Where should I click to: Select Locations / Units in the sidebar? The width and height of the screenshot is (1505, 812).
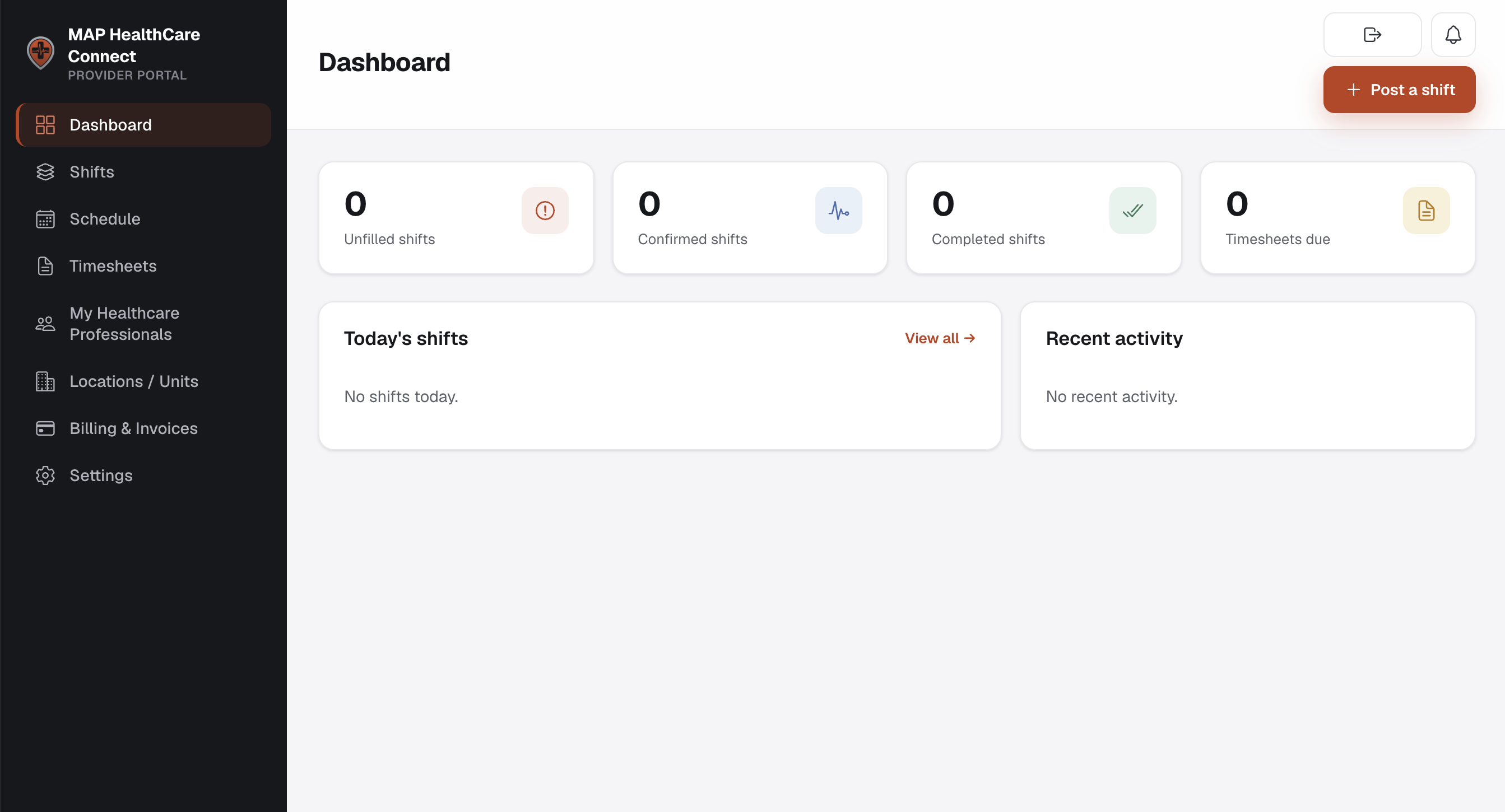143,381
